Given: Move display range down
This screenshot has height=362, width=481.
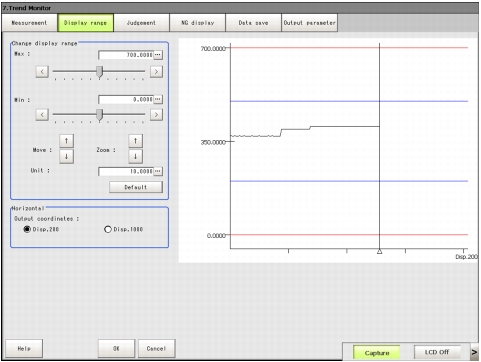Looking at the screenshot, I should [x=67, y=156].
